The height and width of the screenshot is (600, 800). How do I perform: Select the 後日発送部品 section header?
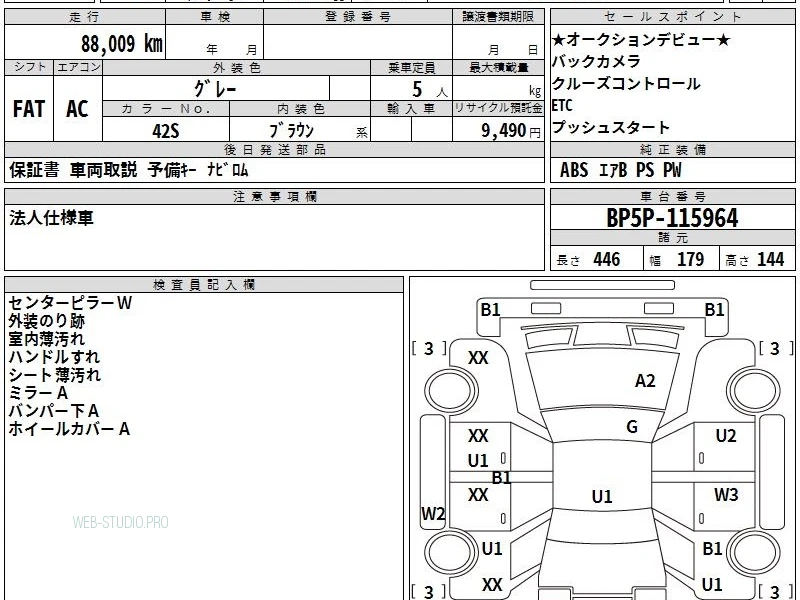[274, 149]
